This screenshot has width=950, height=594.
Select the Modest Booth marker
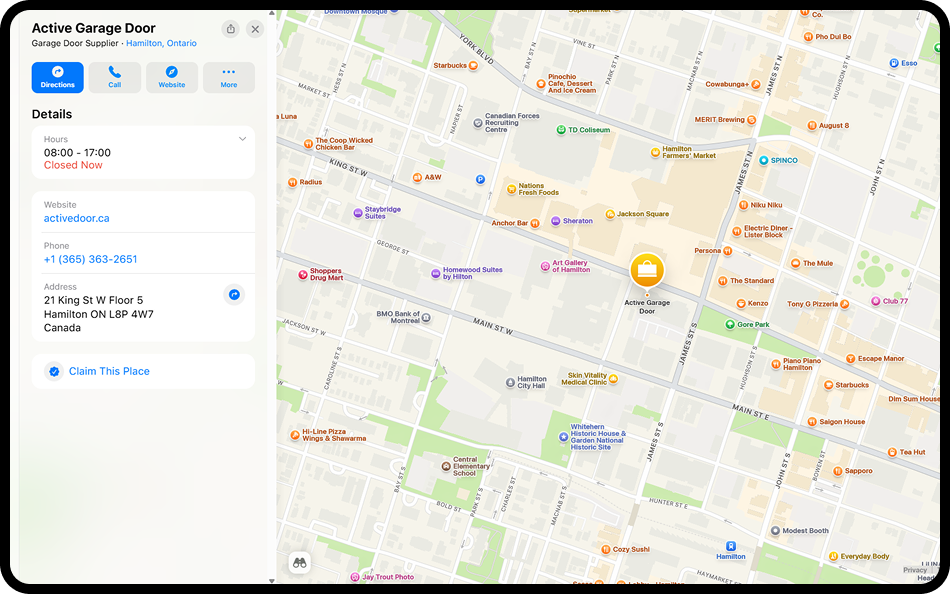pyautogui.click(x=775, y=531)
